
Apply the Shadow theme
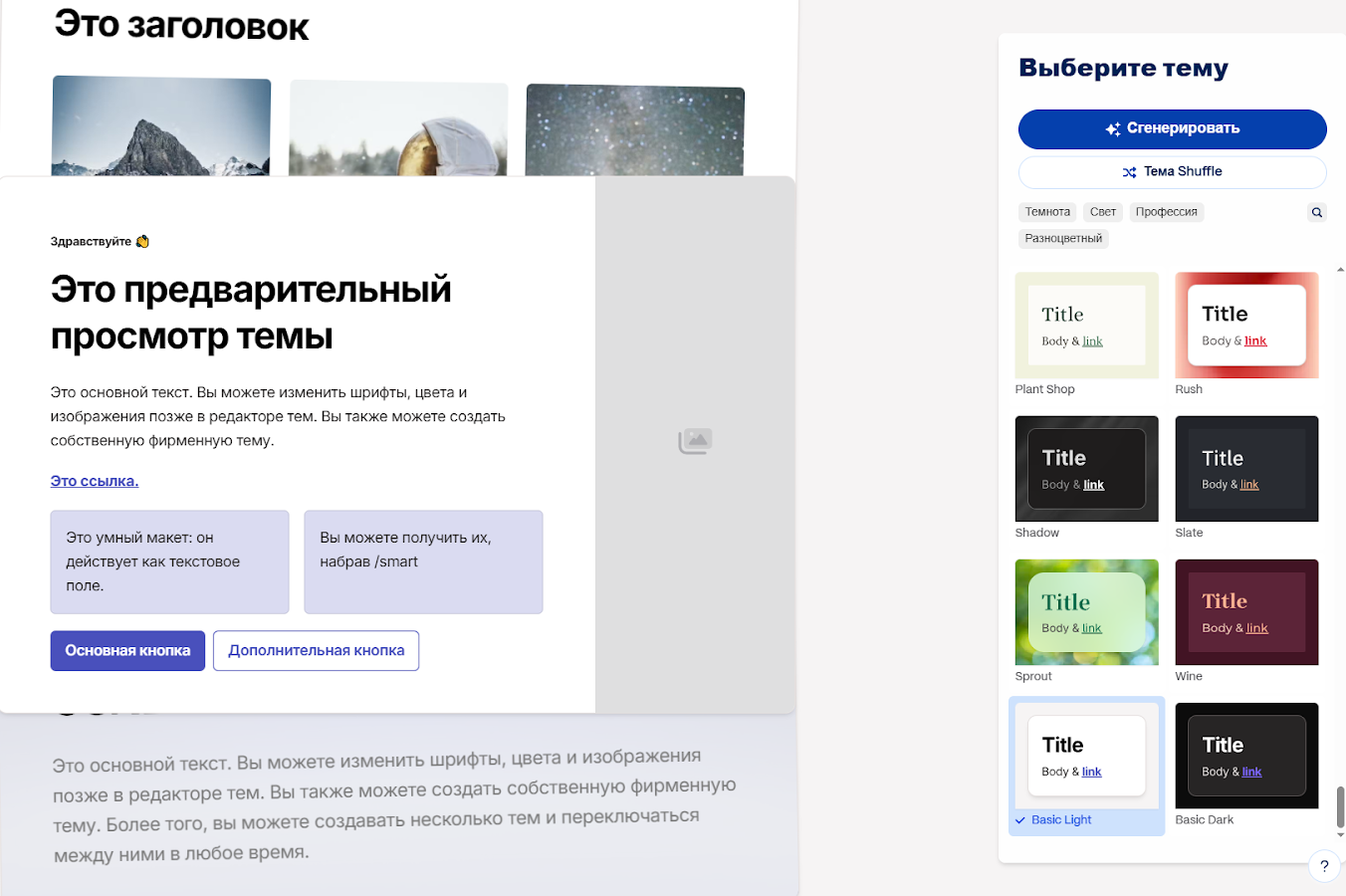point(1086,469)
